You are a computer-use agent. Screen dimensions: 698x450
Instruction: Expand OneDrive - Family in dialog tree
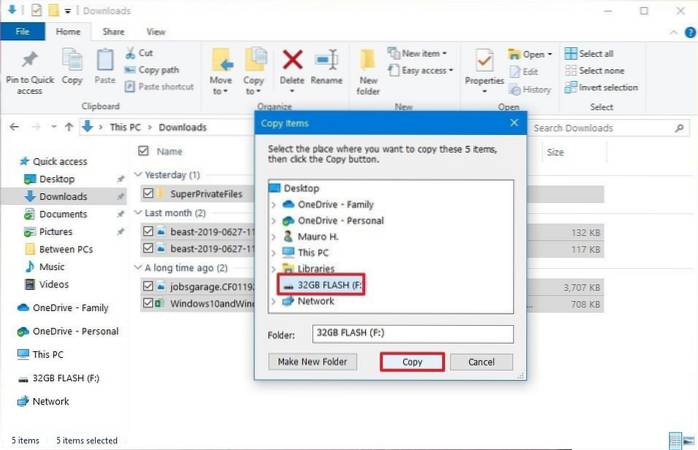[x=274, y=205]
